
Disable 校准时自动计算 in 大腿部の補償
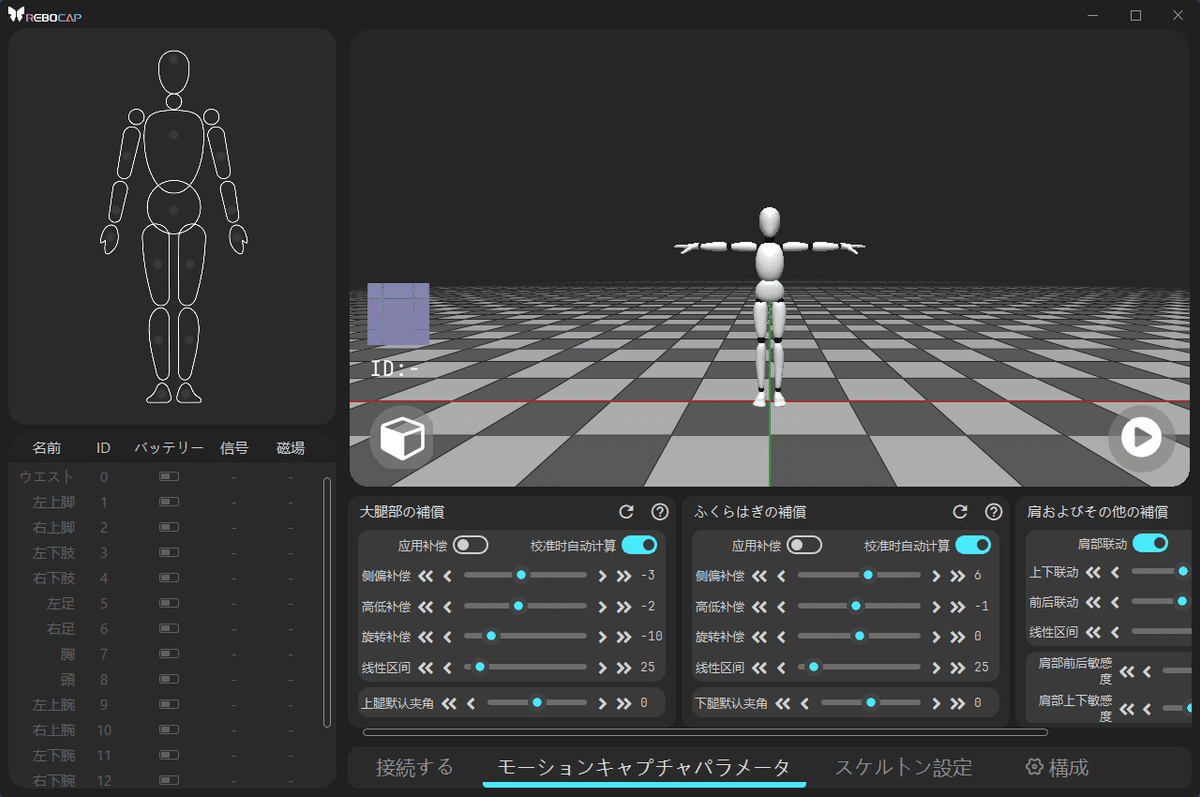pyautogui.click(x=639, y=545)
